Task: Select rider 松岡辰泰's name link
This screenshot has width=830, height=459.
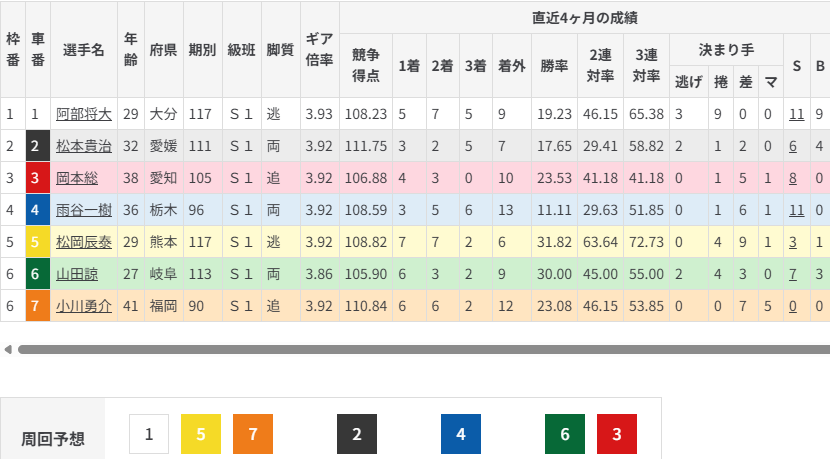Action: tap(83, 242)
